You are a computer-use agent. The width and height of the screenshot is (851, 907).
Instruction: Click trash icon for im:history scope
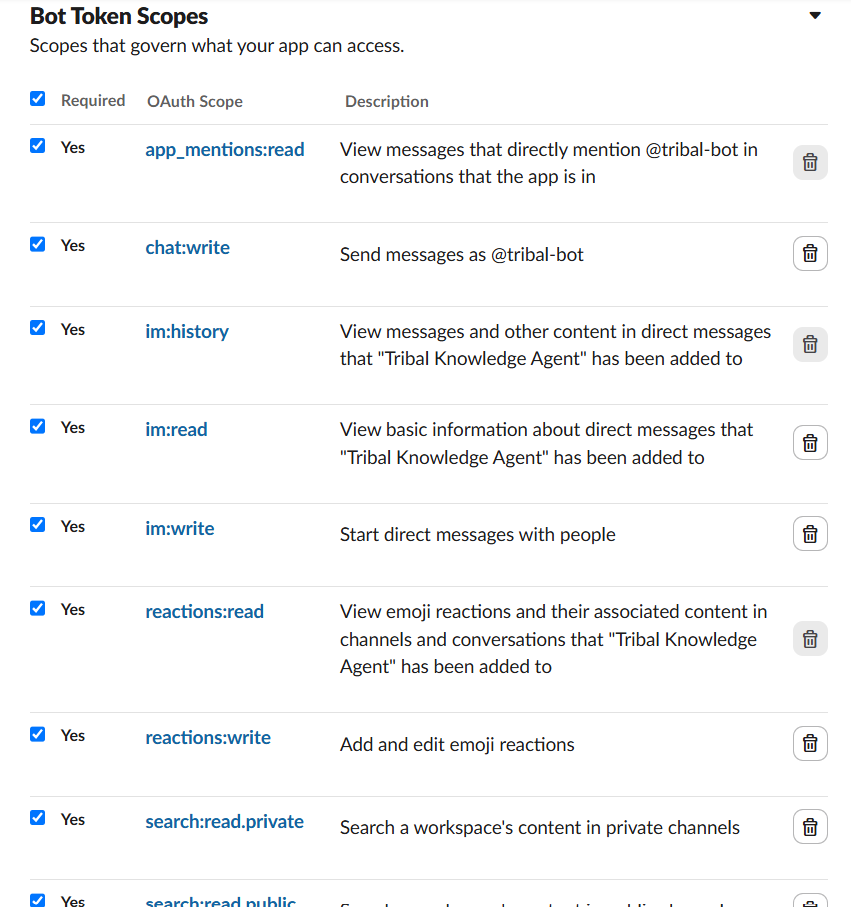click(x=810, y=344)
